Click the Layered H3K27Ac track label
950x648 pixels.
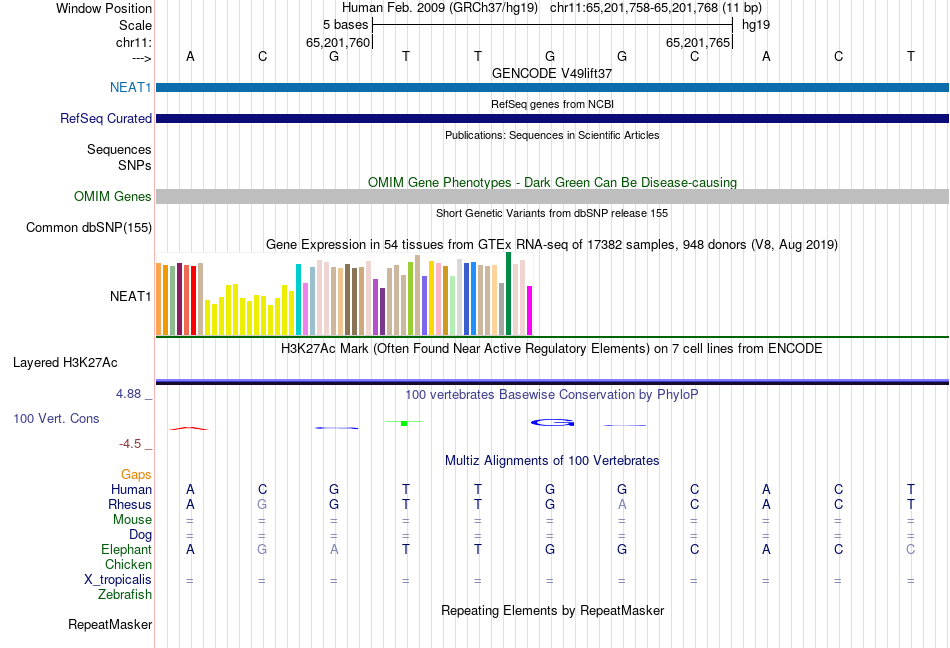pos(65,362)
